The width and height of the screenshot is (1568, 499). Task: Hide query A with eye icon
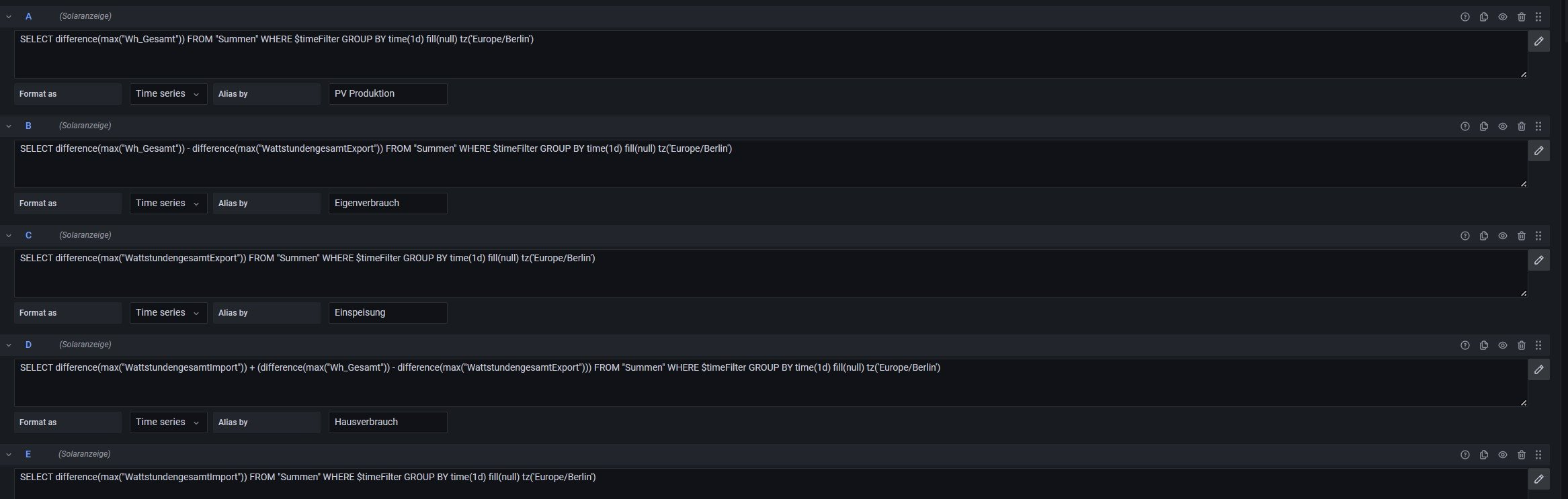pos(1503,17)
